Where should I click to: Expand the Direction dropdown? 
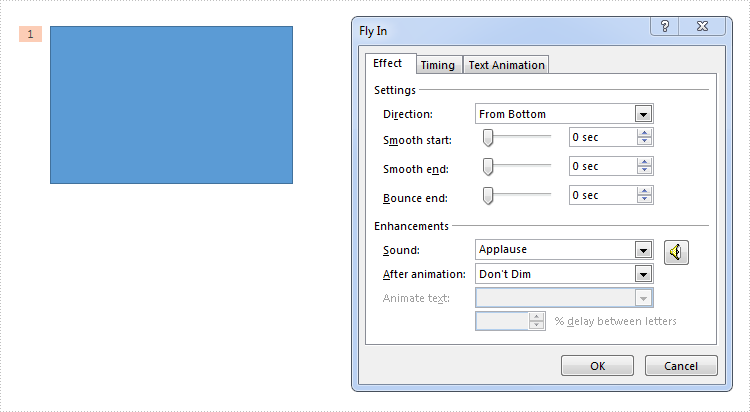pyautogui.click(x=643, y=114)
